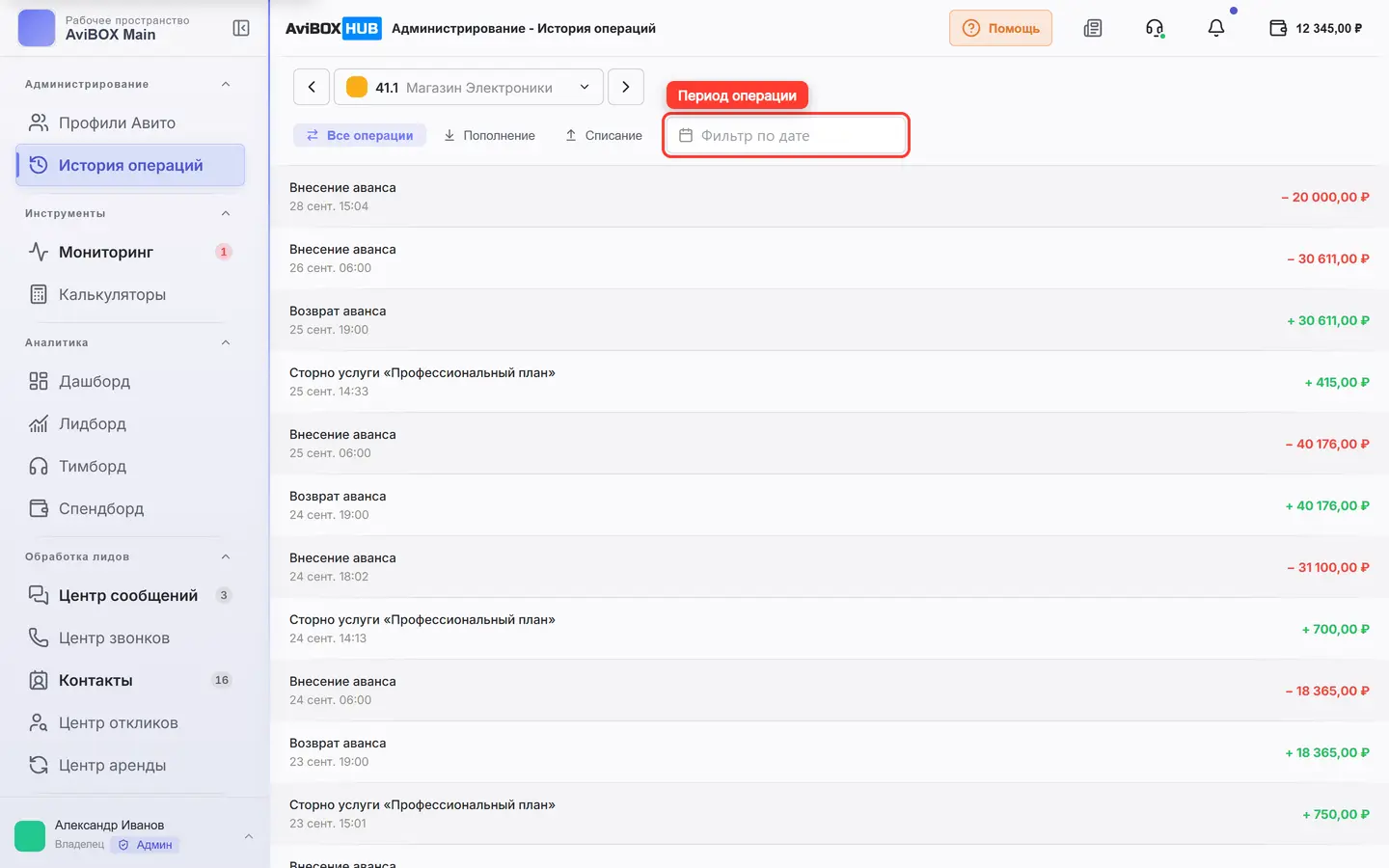Click the wallet balance 12 345,00 ₽
Screen dimensions: 1389x868
tap(1316, 28)
